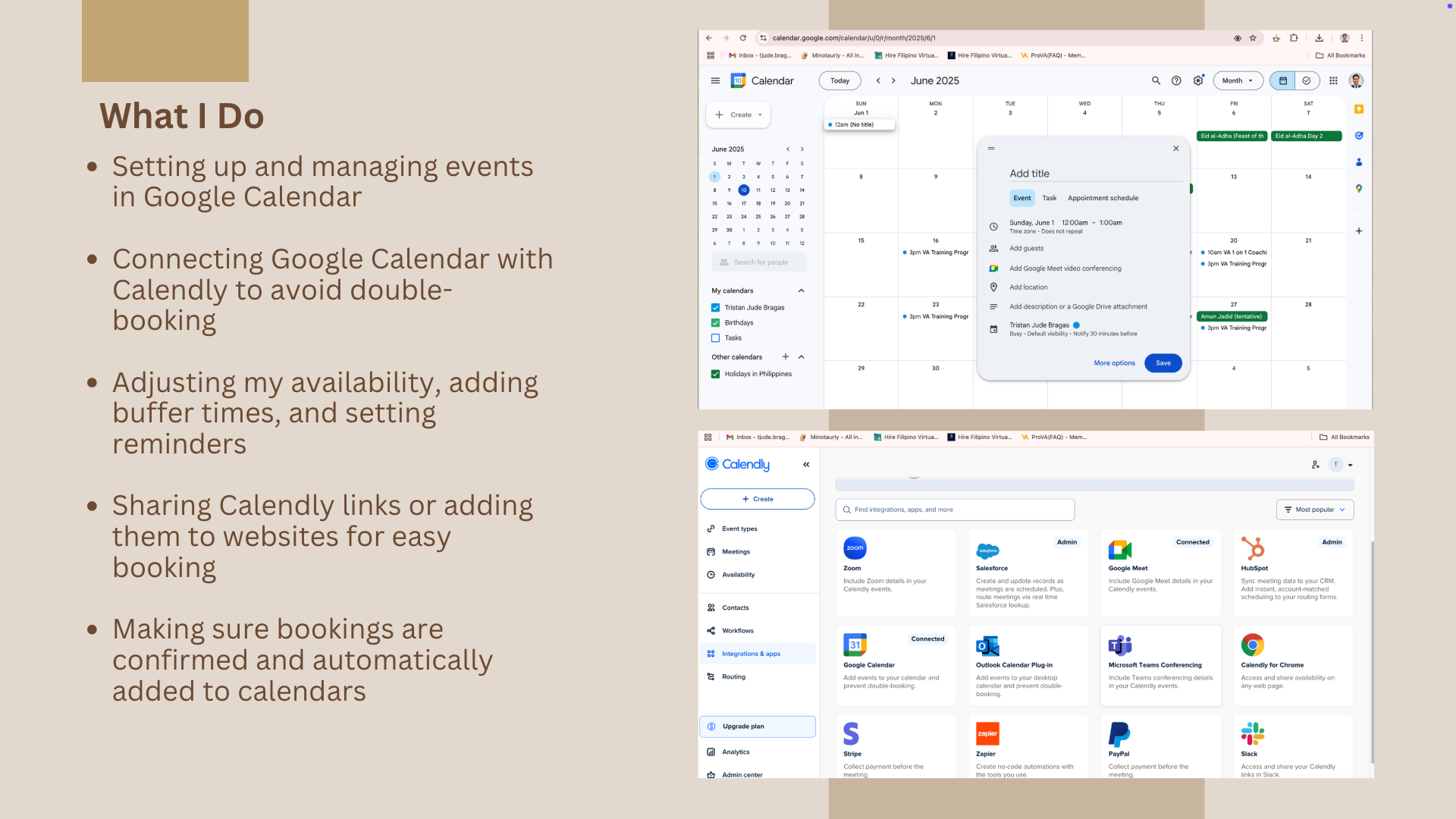Click the Google Calendar search icon
The width and height of the screenshot is (1456, 819).
click(x=1156, y=80)
